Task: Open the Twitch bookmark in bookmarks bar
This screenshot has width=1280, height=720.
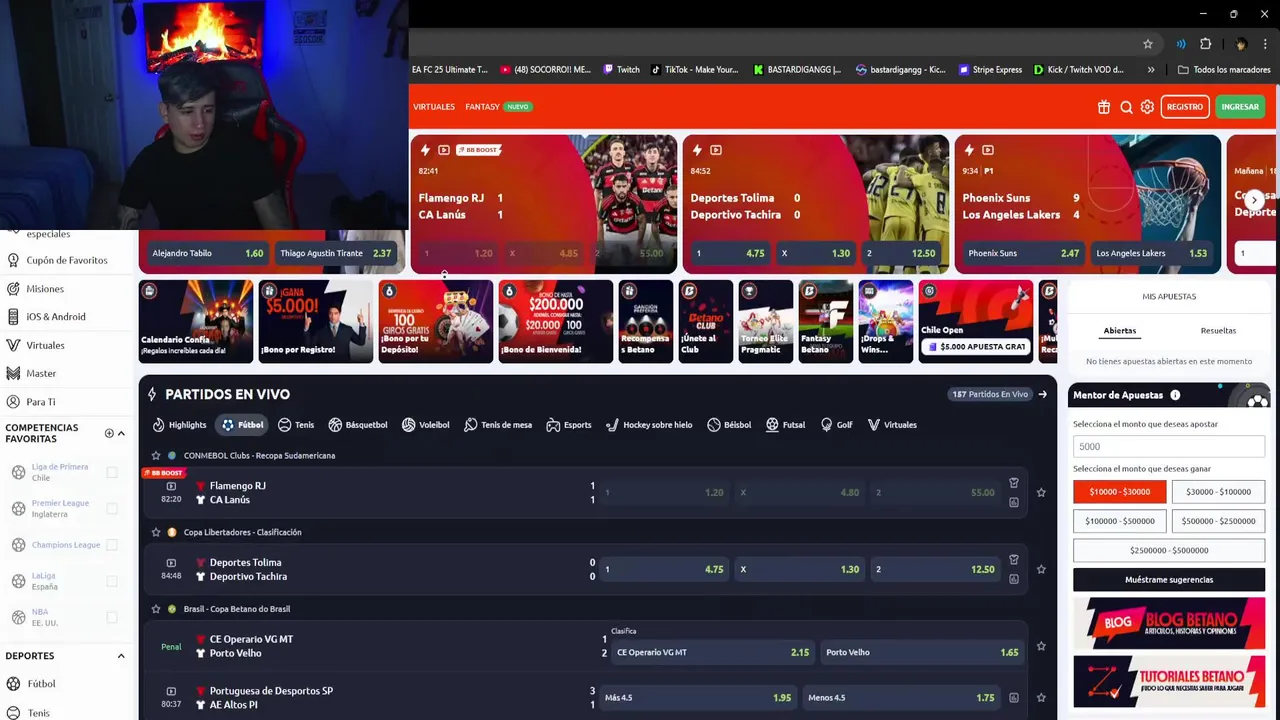Action: [x=620, y=70]
